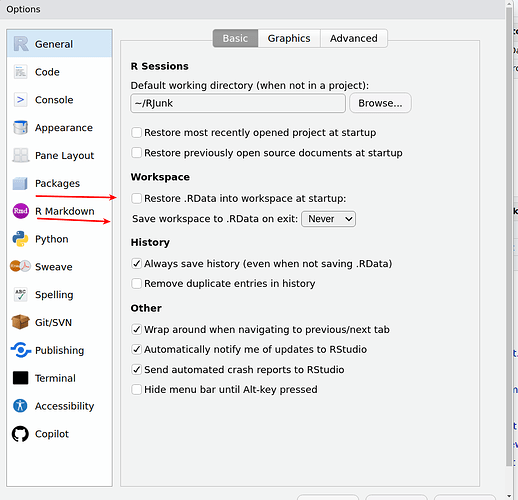
Task: Open the Spelling options category
Action: 59,295
